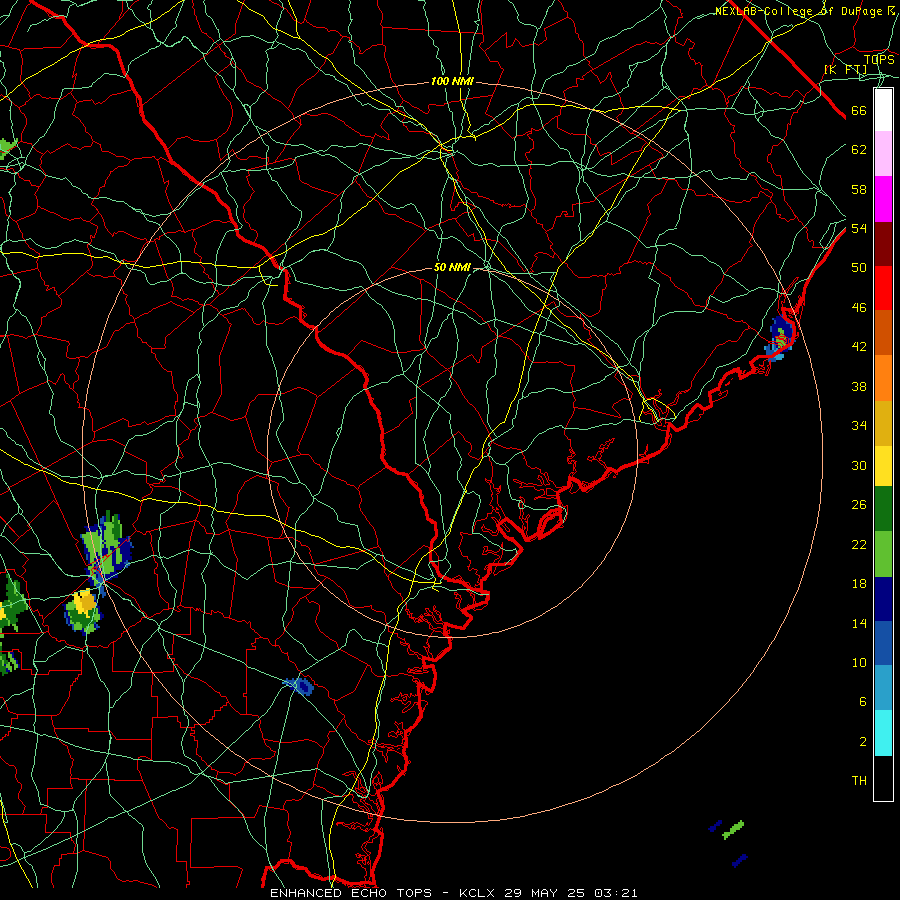Click the yellow-topped storm cell in southwest
The height and width of the screenshot is (900, 900).
tap(84, 611)
